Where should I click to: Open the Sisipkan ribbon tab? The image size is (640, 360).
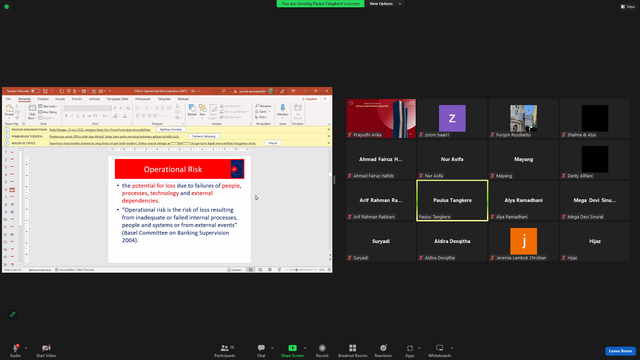coord(43,99)
